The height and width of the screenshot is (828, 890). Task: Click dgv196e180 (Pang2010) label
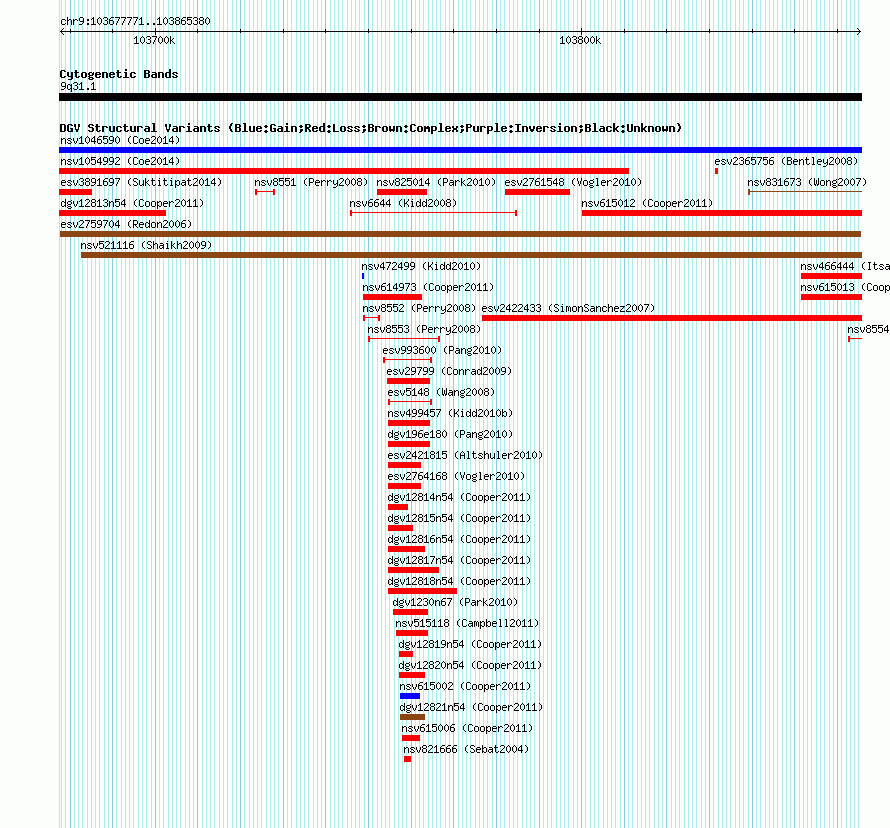[x=450, y=434]
